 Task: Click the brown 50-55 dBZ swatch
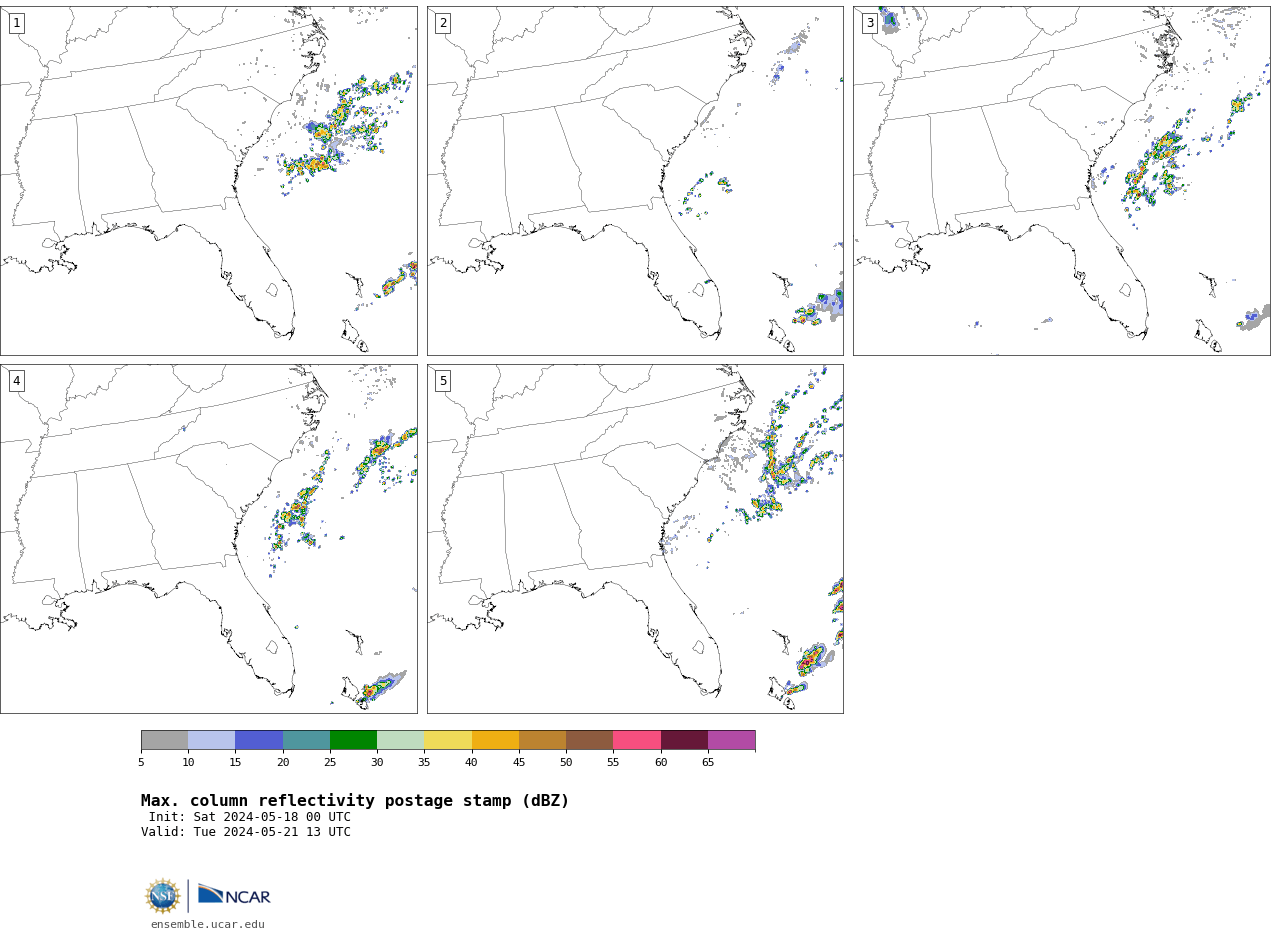tap(589, 740)
